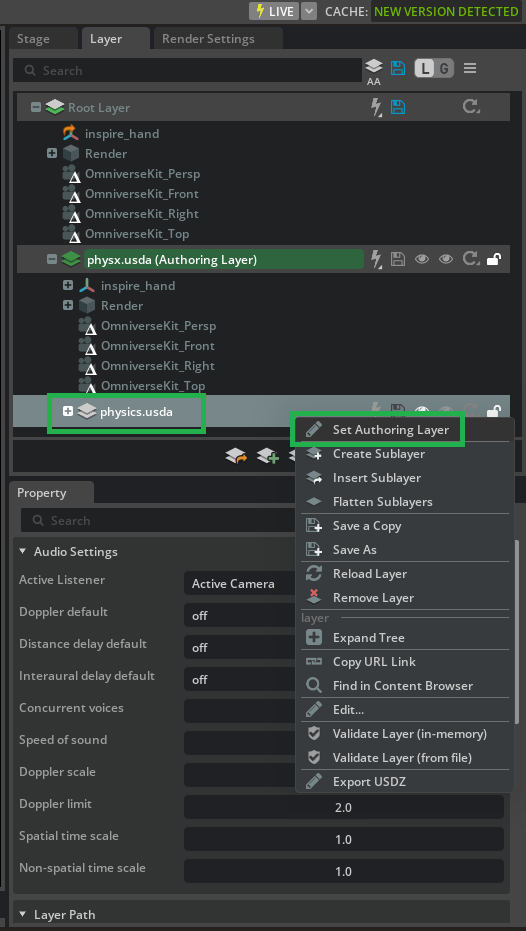
Task: Open the Active Listener dropdown
Action: pos(241,584)
